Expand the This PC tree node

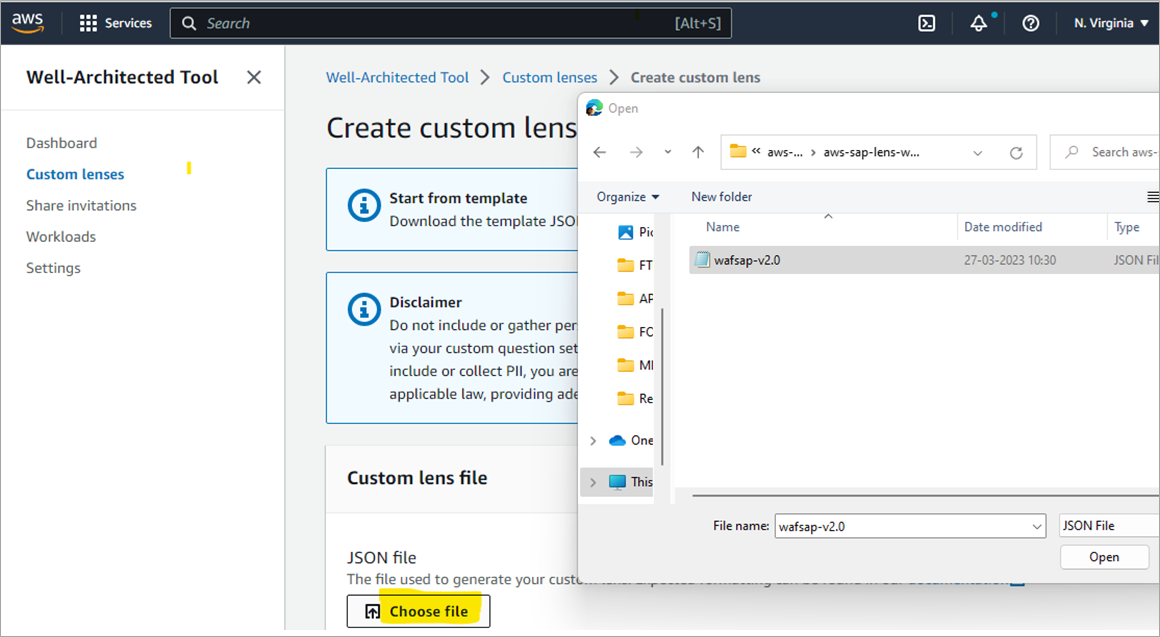[593, 482]
